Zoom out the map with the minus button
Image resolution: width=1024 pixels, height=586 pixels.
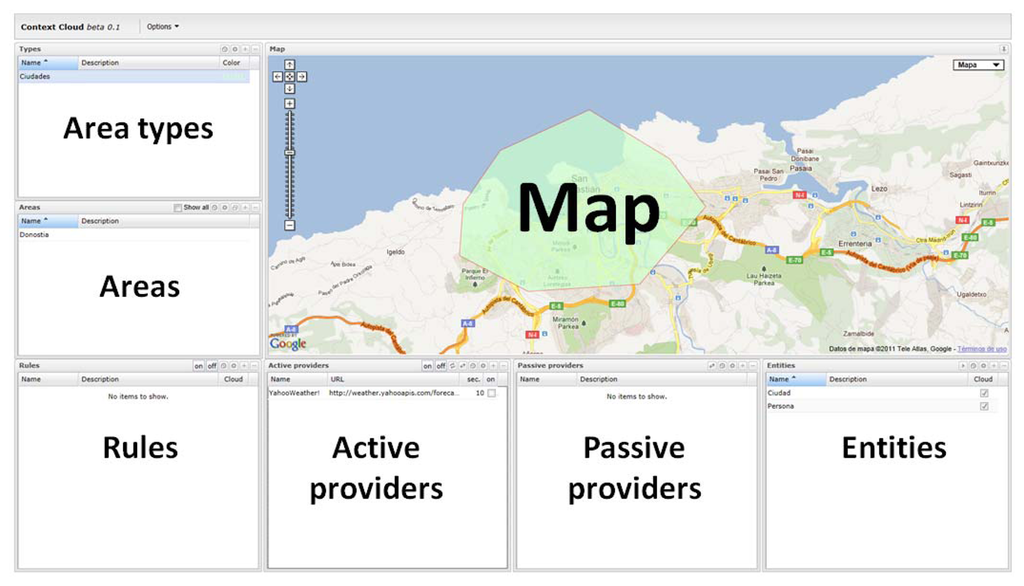pos(289,225)
